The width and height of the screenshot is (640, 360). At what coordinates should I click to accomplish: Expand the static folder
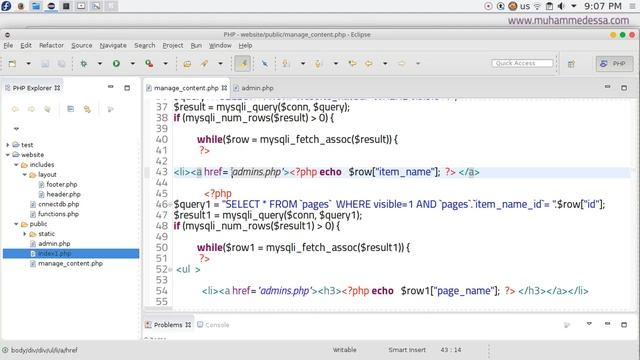point(24,234)
